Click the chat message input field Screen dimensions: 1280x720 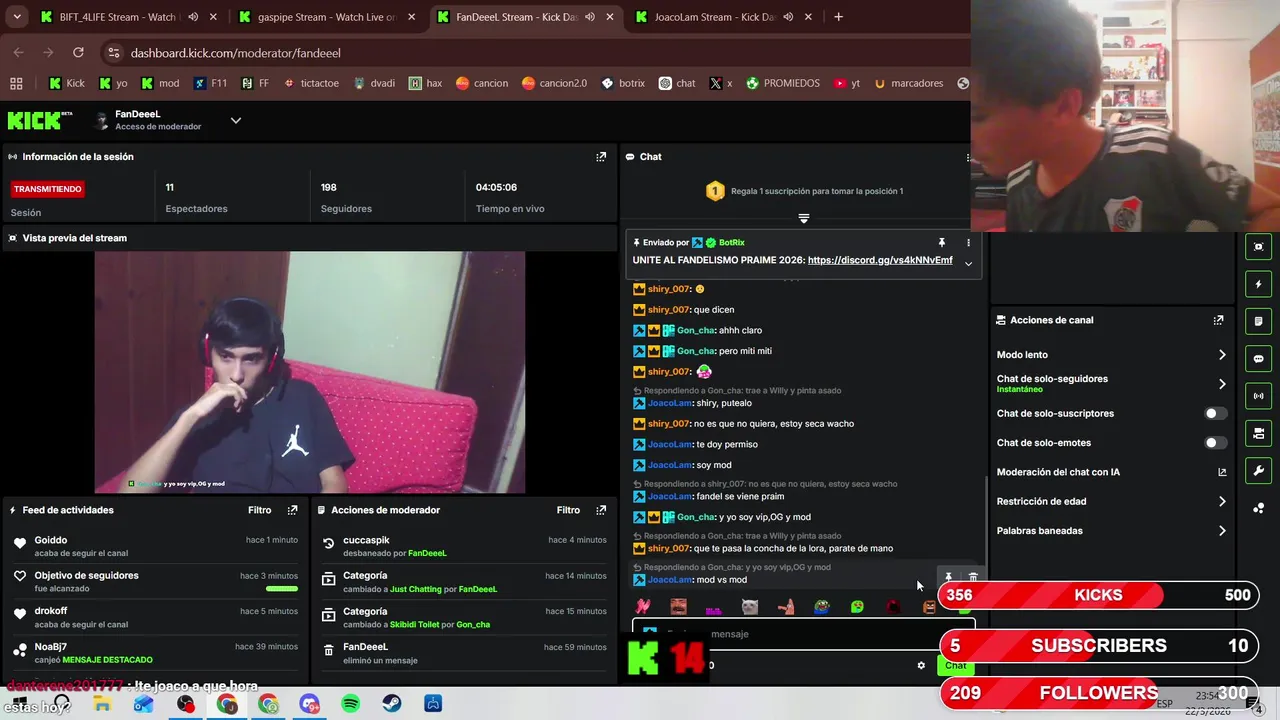[x=803, y=634]
